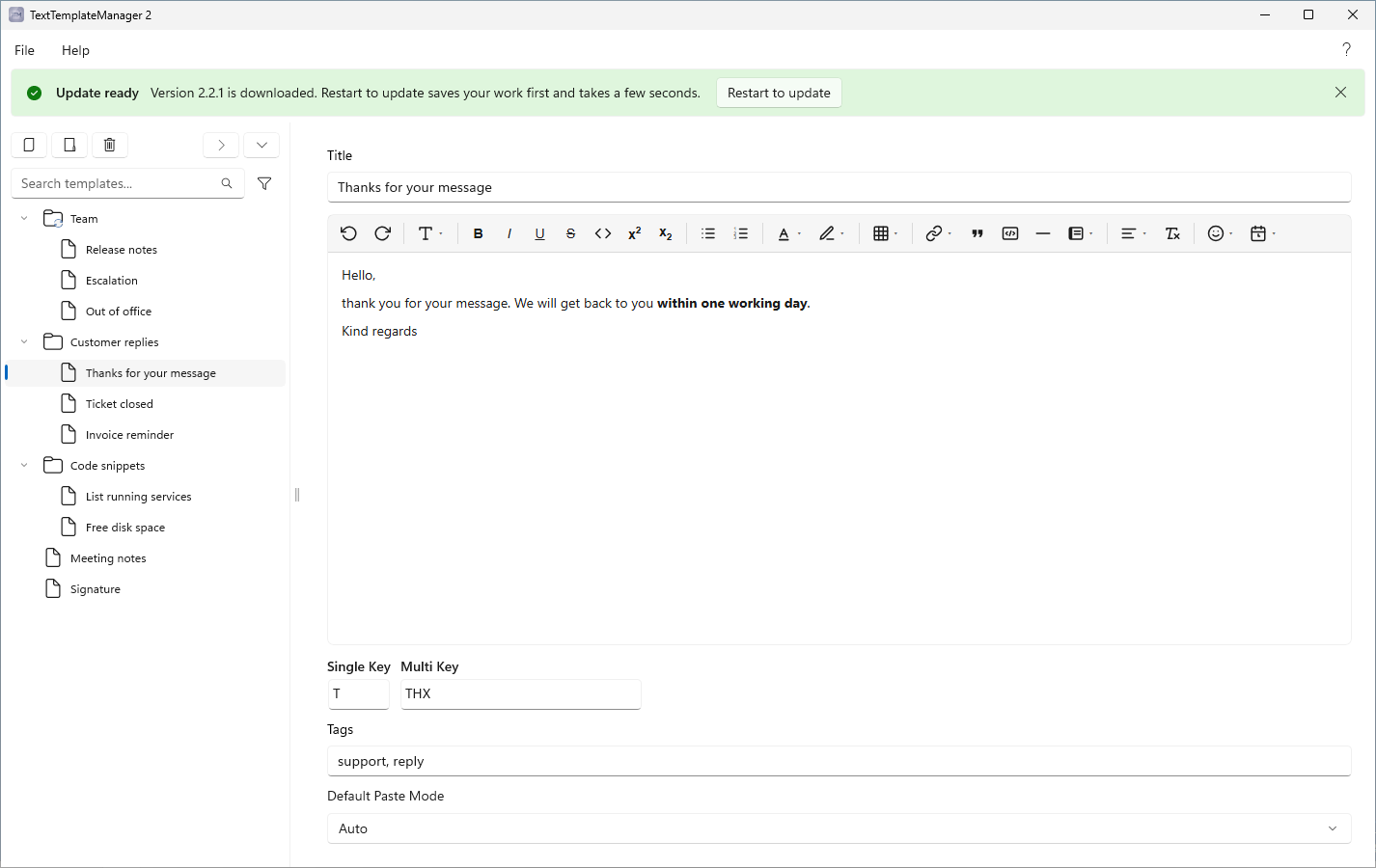The width and height of the screenshot is (1376, 868).
Task: Open the text alignment dropdown
Action: 1133,233
